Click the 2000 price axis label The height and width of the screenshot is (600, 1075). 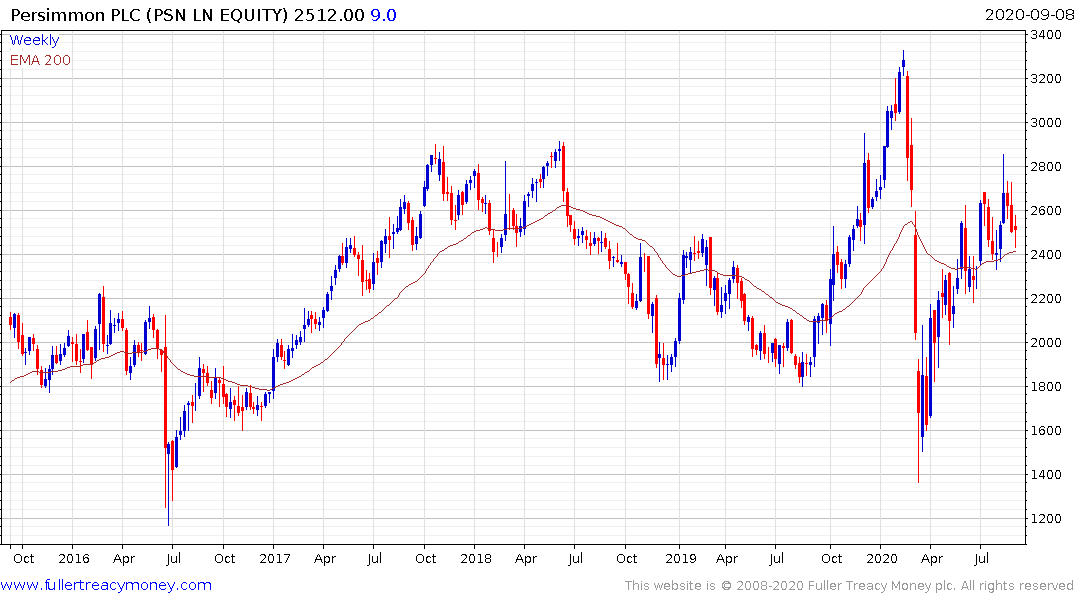click(1046, 343)
